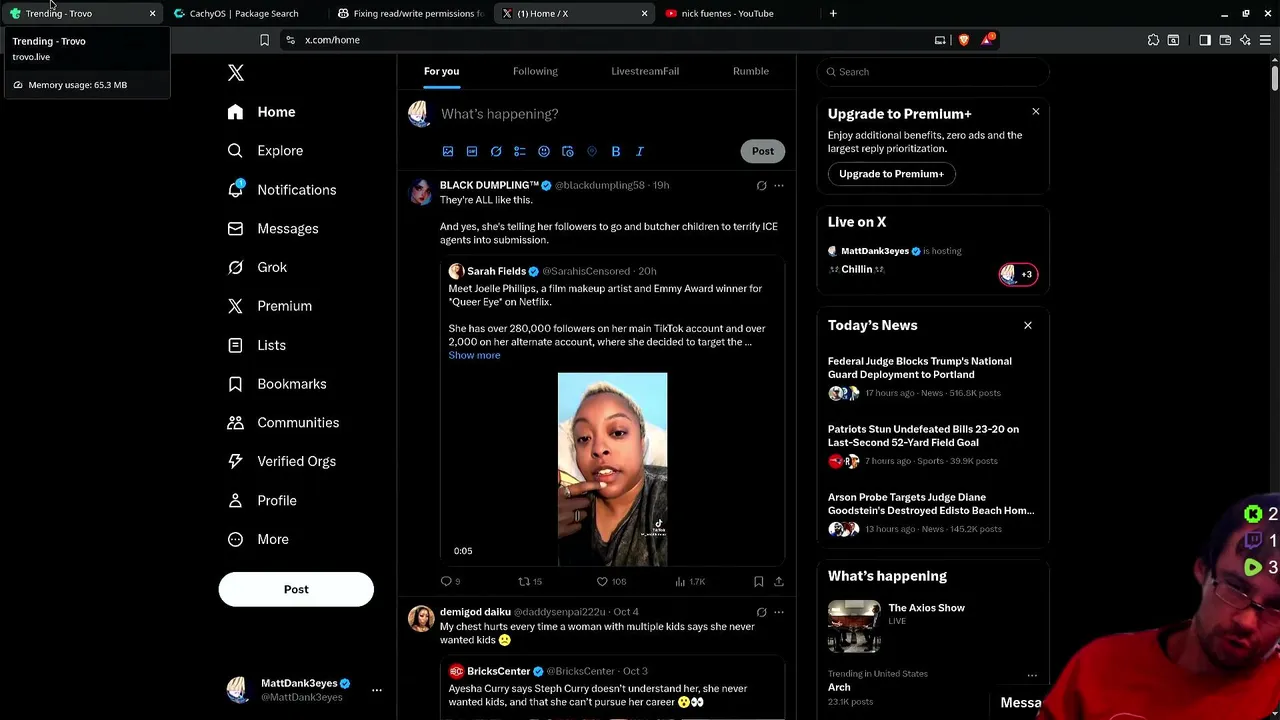The image size is (1280, 720).
Task: Switch to the For you tab
Action: coord(441,71)
